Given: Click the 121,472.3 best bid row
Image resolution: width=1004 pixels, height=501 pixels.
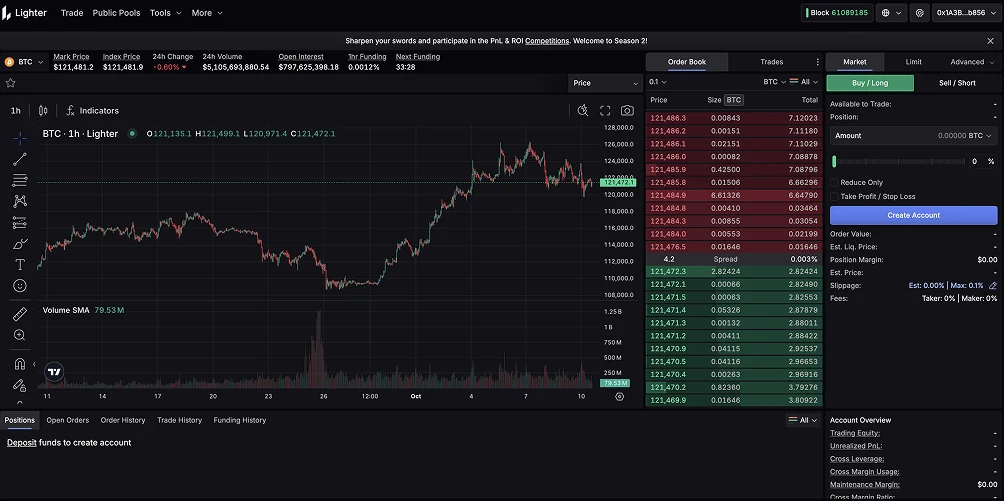Looking at the screenshot, I should click(x=734, y=272).
